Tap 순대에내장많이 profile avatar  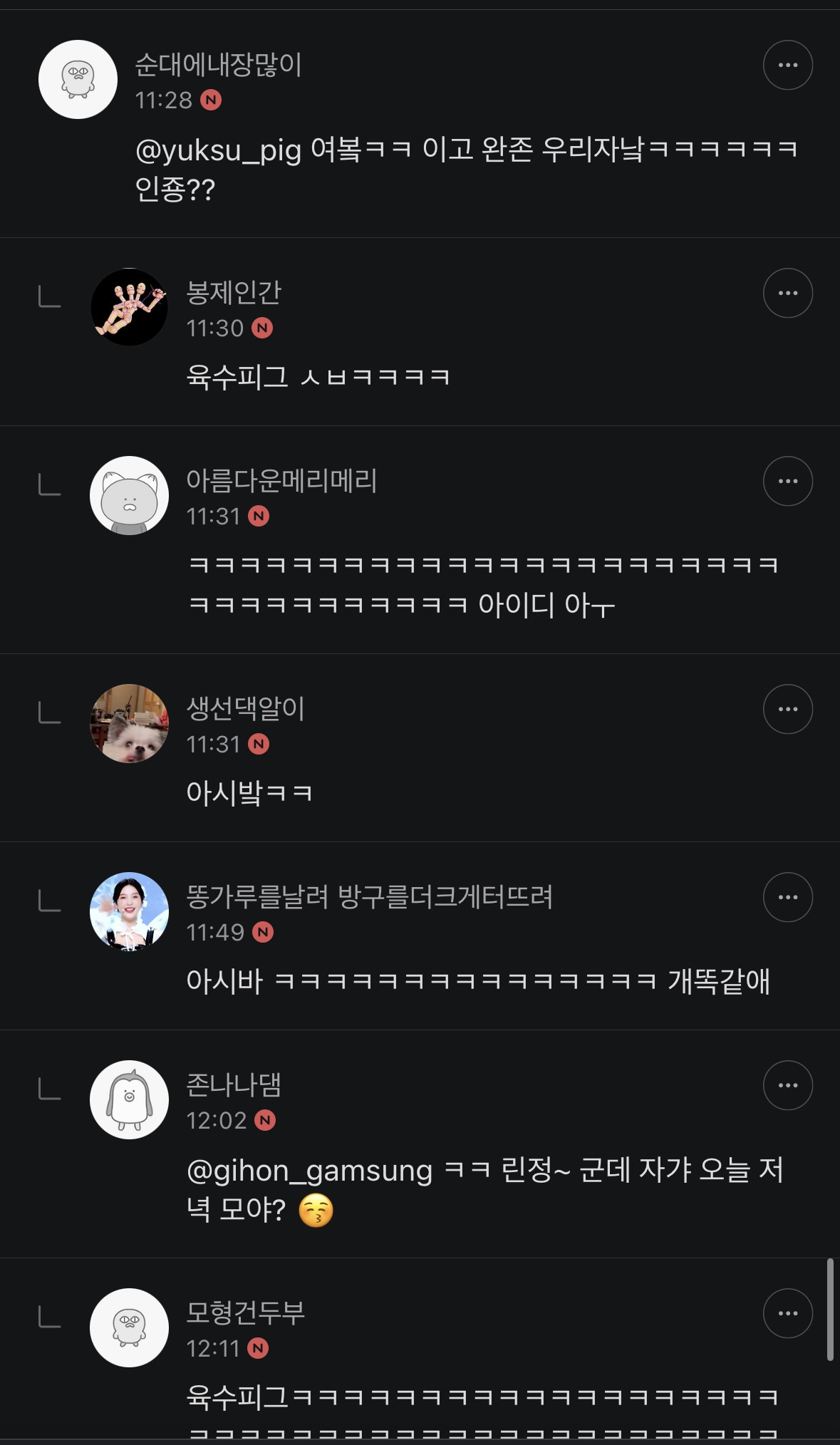tap(78, 79)
